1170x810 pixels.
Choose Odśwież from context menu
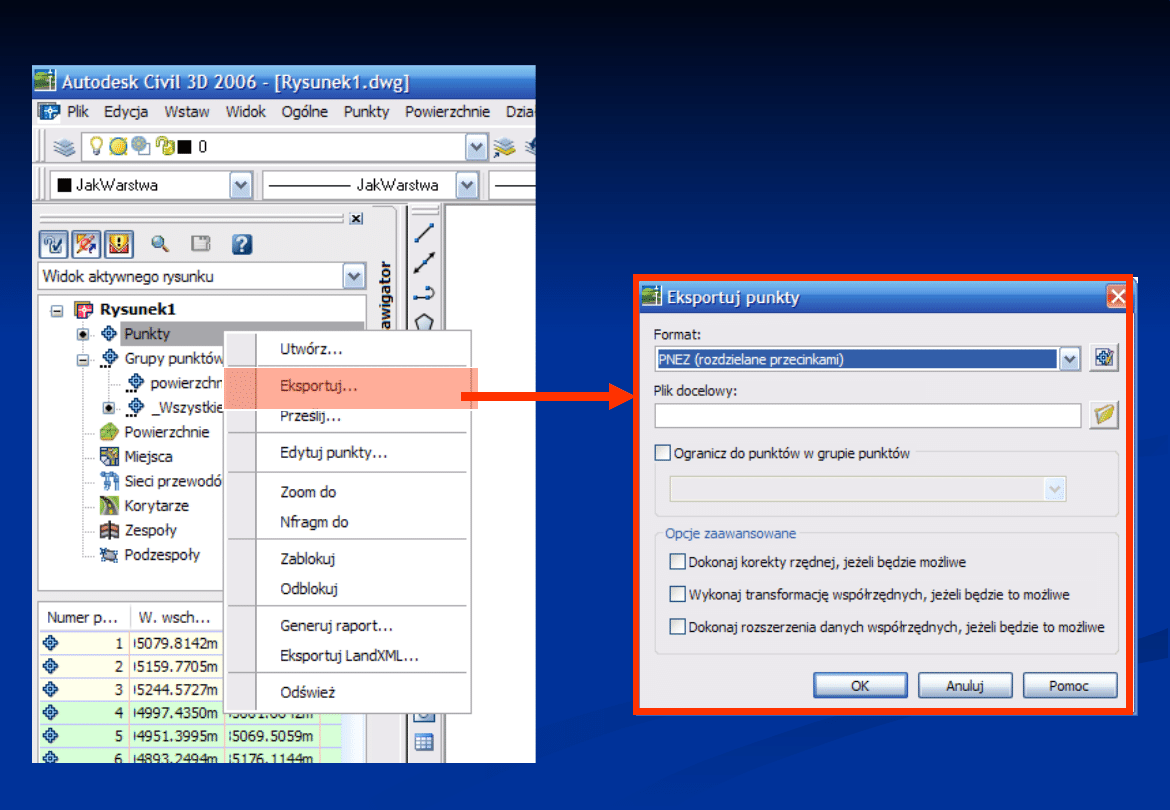click(307, 692)
